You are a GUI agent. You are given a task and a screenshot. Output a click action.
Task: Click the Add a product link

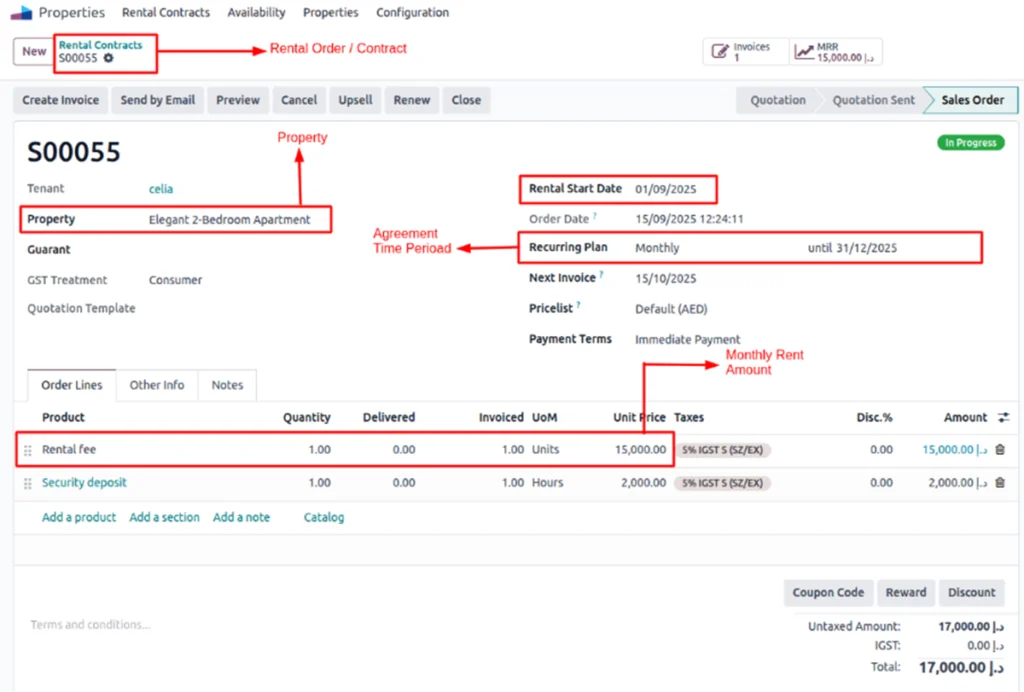coord(79,517)
